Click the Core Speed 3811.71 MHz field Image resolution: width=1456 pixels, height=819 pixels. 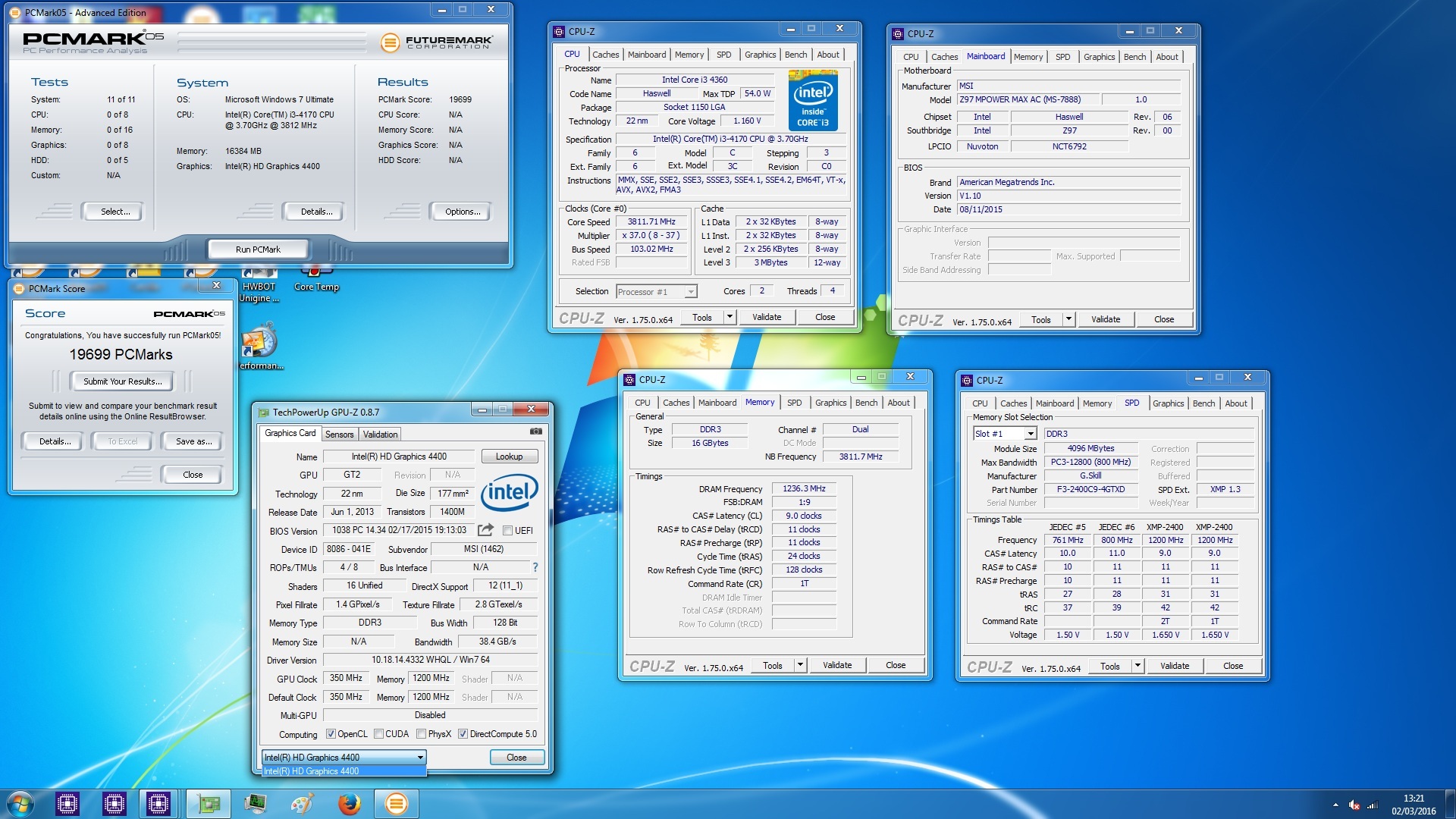651,222
